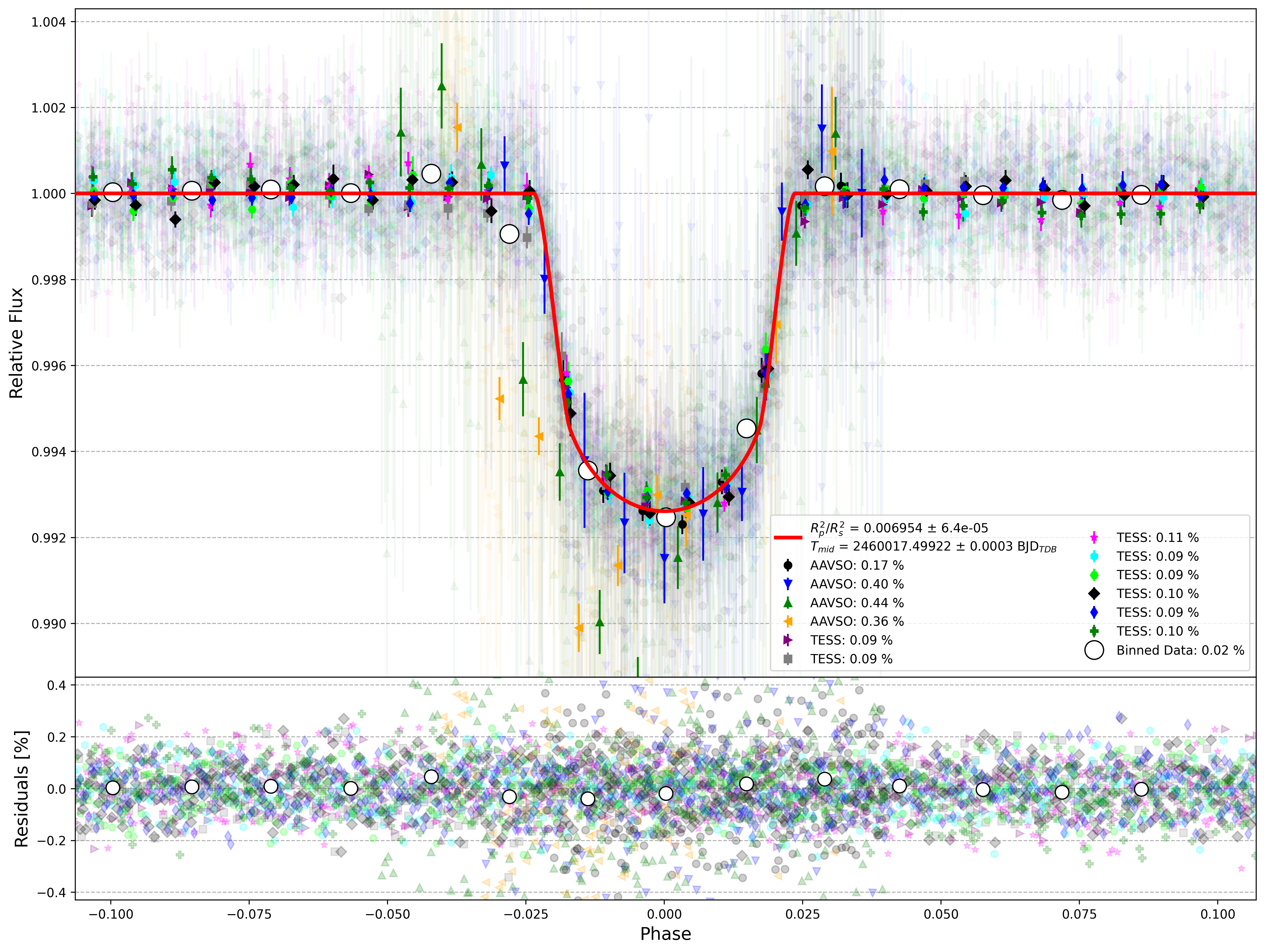
Task: Click the 1.002 tick label on the flux axis
Action: click(x=49, y=108)
